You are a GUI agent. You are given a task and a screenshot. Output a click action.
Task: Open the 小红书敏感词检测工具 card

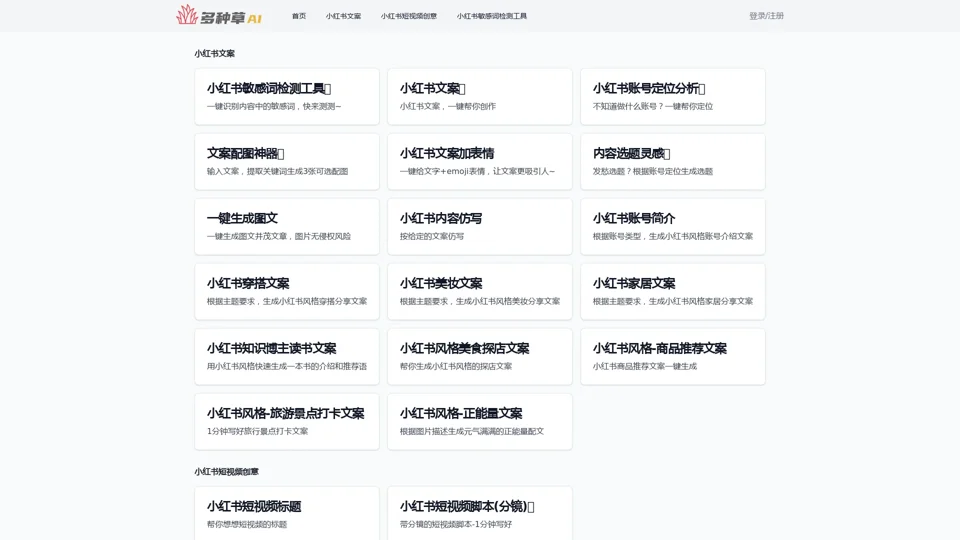[287, 97]
